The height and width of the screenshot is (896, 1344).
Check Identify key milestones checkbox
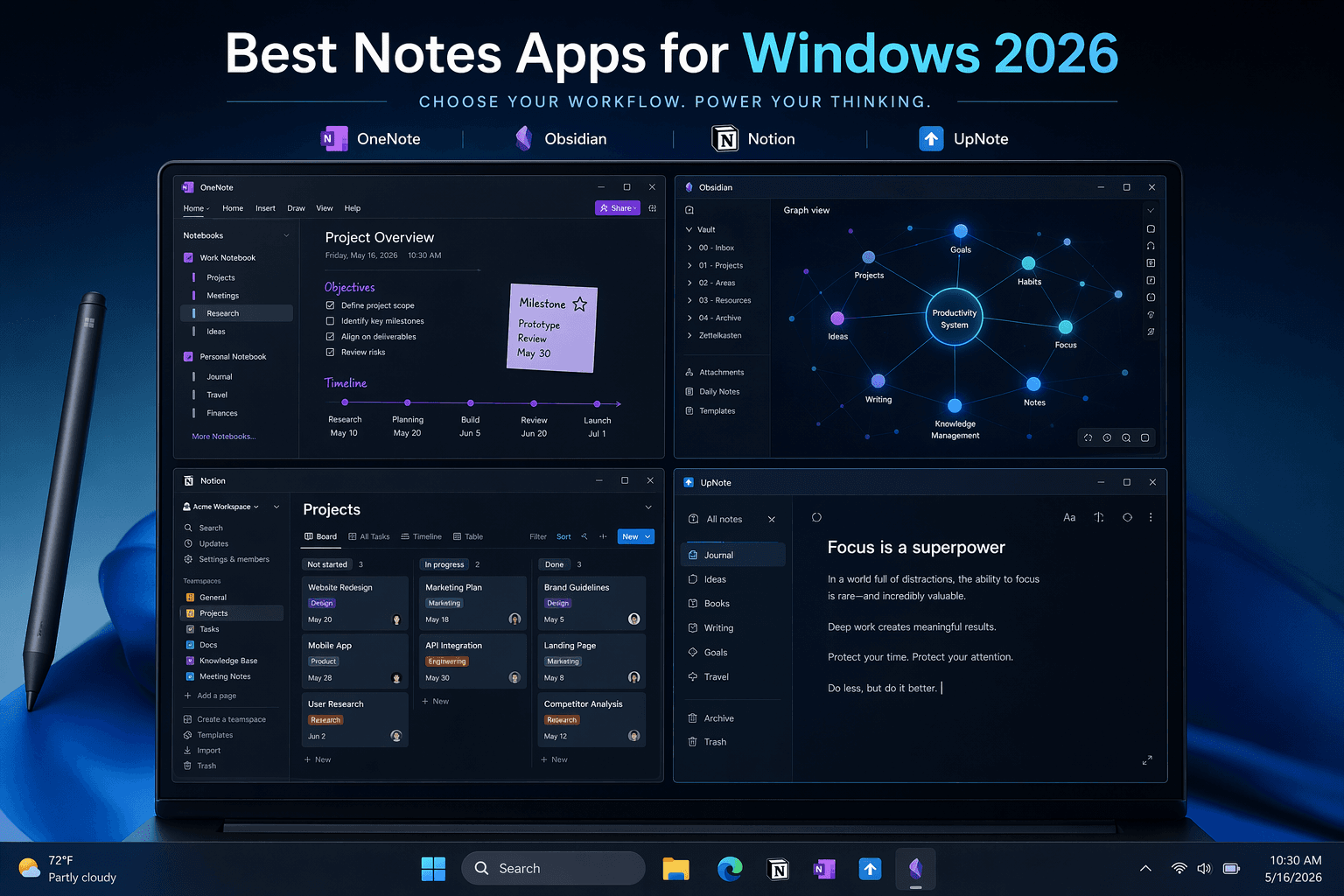click(330, 321)
